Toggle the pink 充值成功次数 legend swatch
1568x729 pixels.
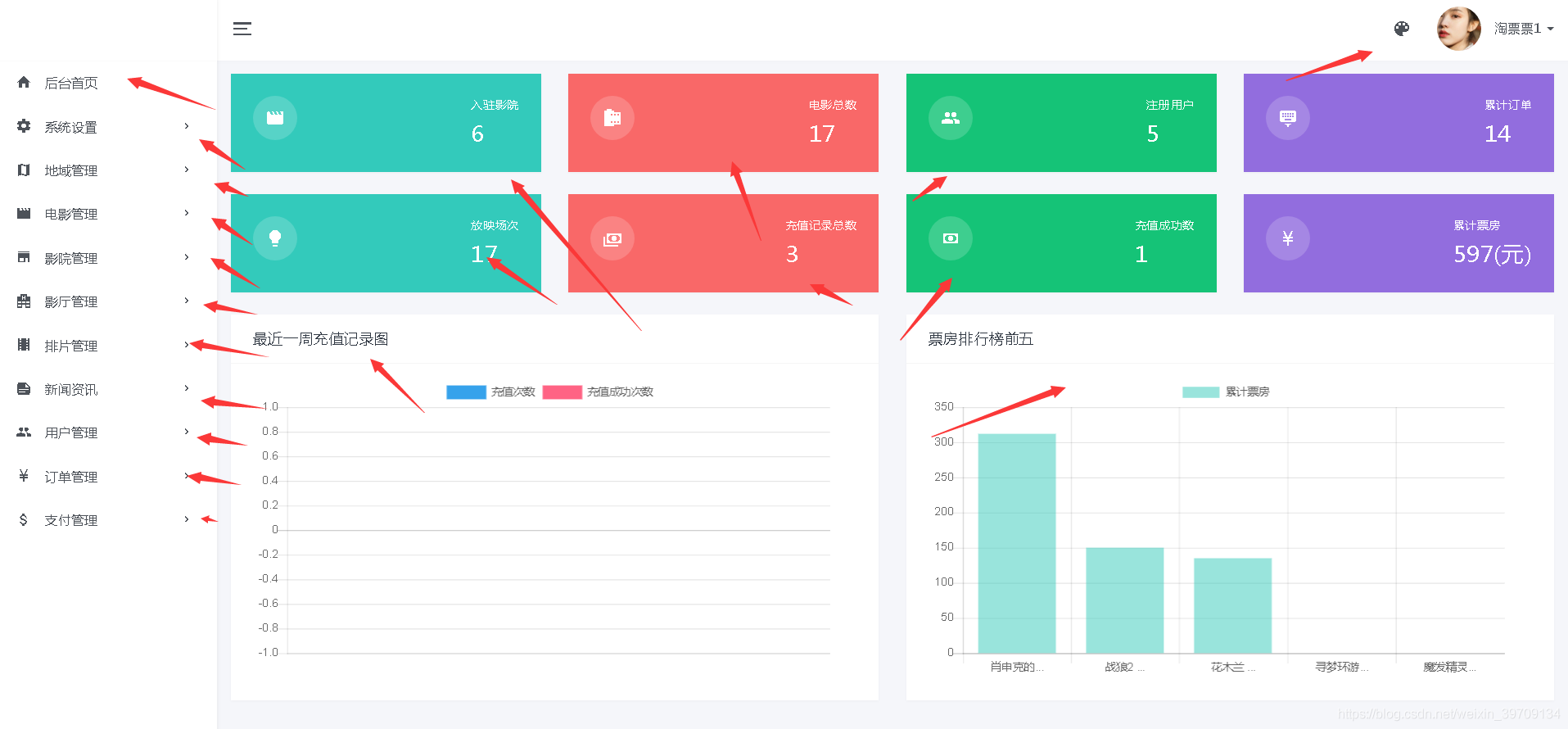[563, 392]
